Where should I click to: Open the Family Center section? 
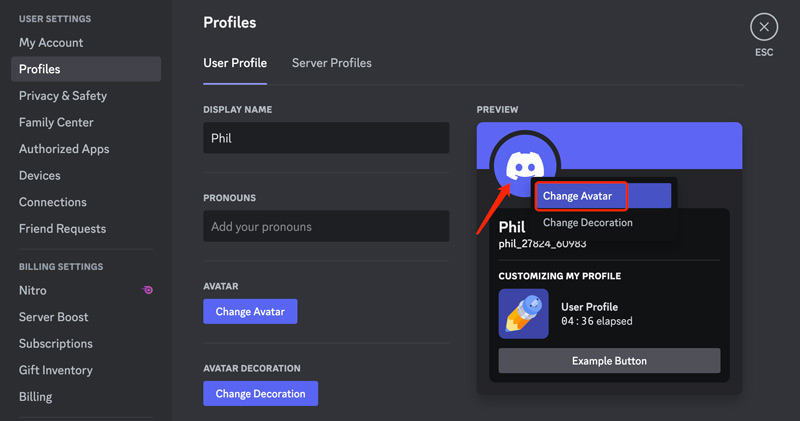(56, 122)
